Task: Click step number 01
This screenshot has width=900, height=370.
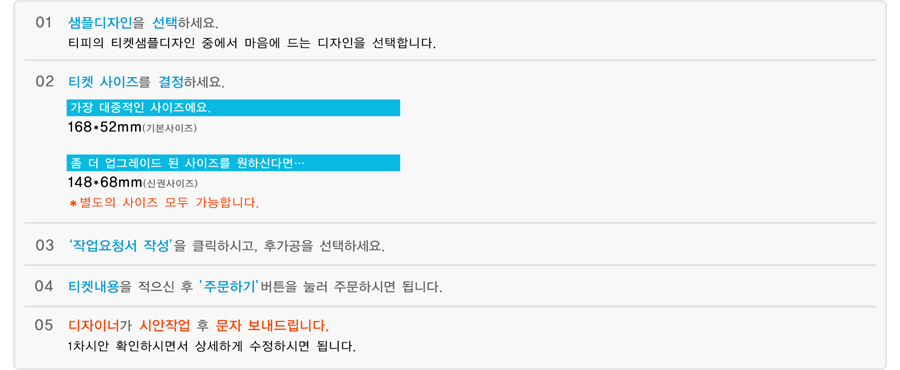Action: tap(44, 23)
